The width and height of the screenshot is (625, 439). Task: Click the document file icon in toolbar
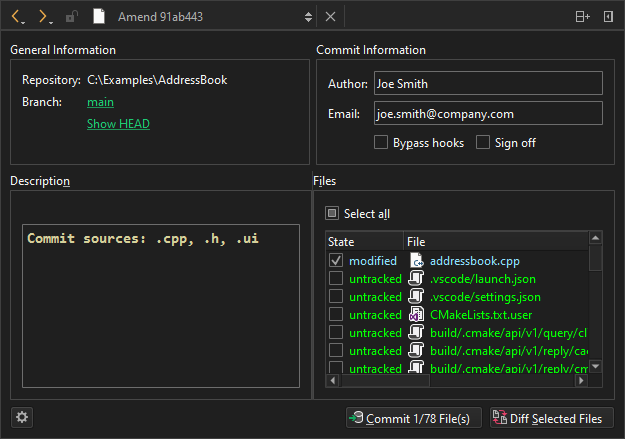[98, 17]
